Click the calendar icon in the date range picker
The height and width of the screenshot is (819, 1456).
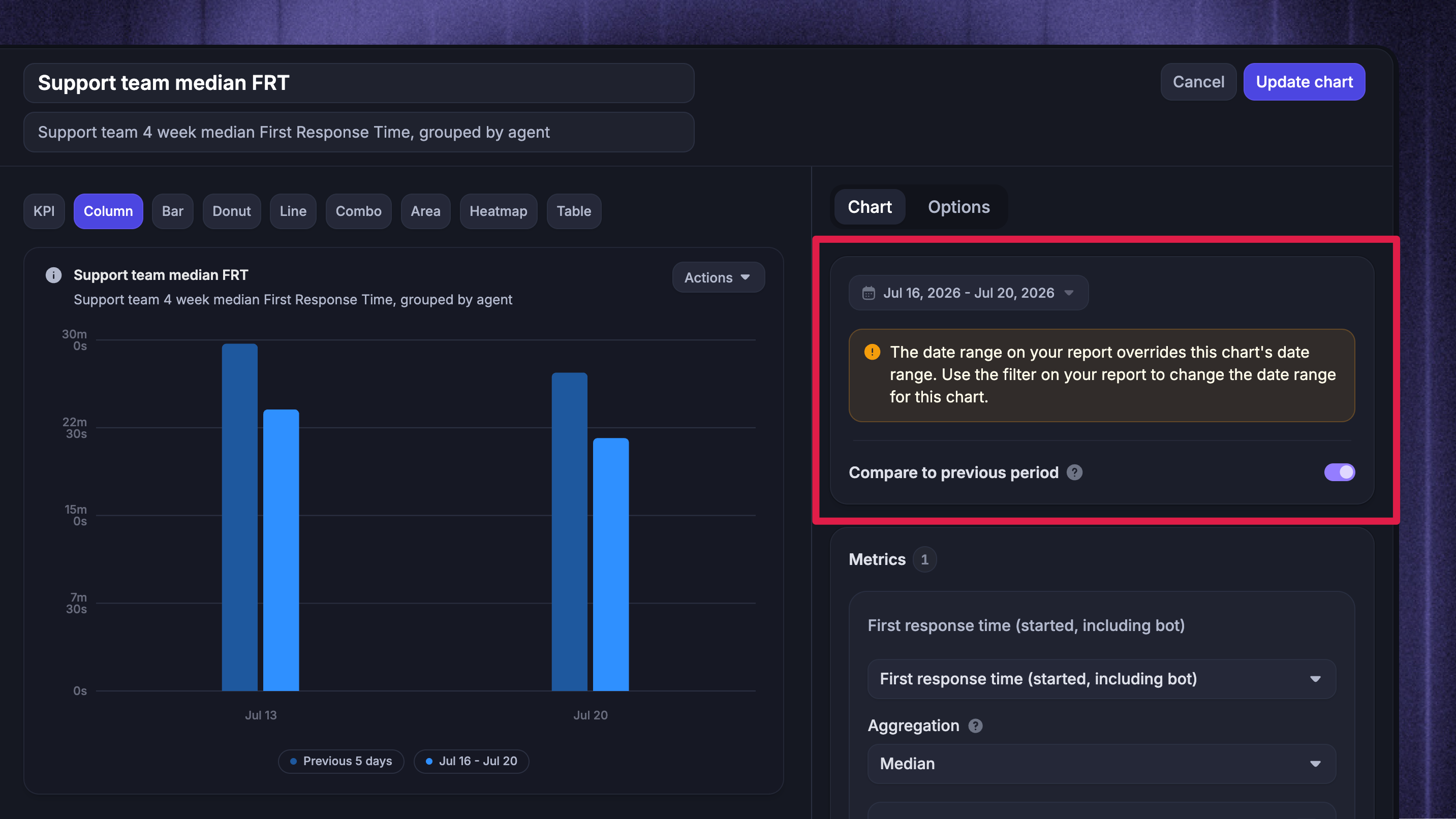[x=868, y=293]
